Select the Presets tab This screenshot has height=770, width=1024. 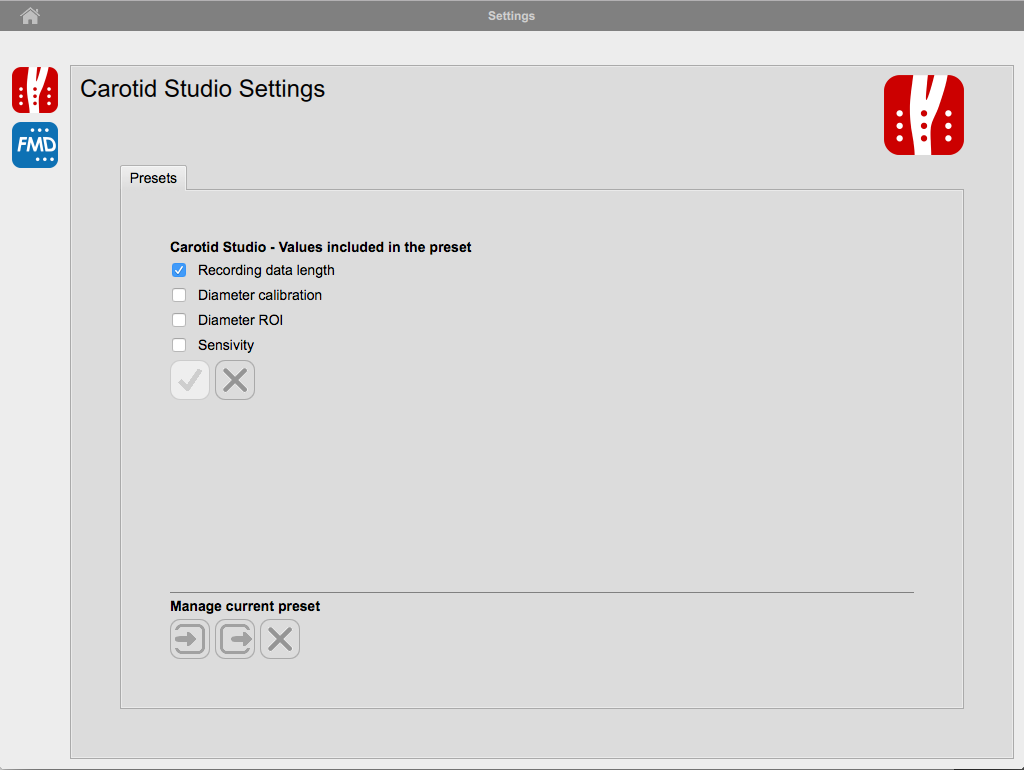[x=153, y=178]
